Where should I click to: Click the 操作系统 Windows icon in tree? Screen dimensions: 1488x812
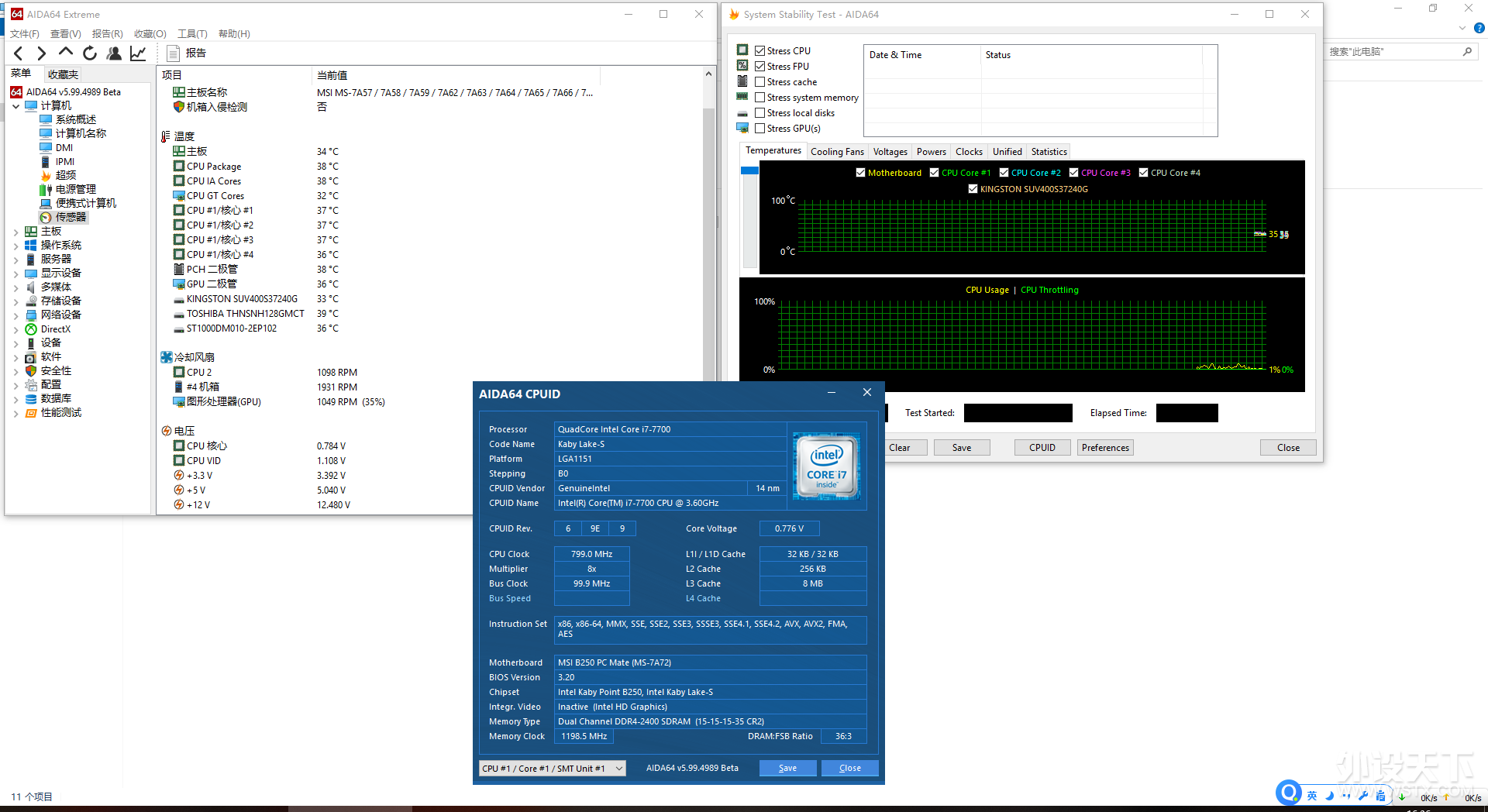(31, 245)
